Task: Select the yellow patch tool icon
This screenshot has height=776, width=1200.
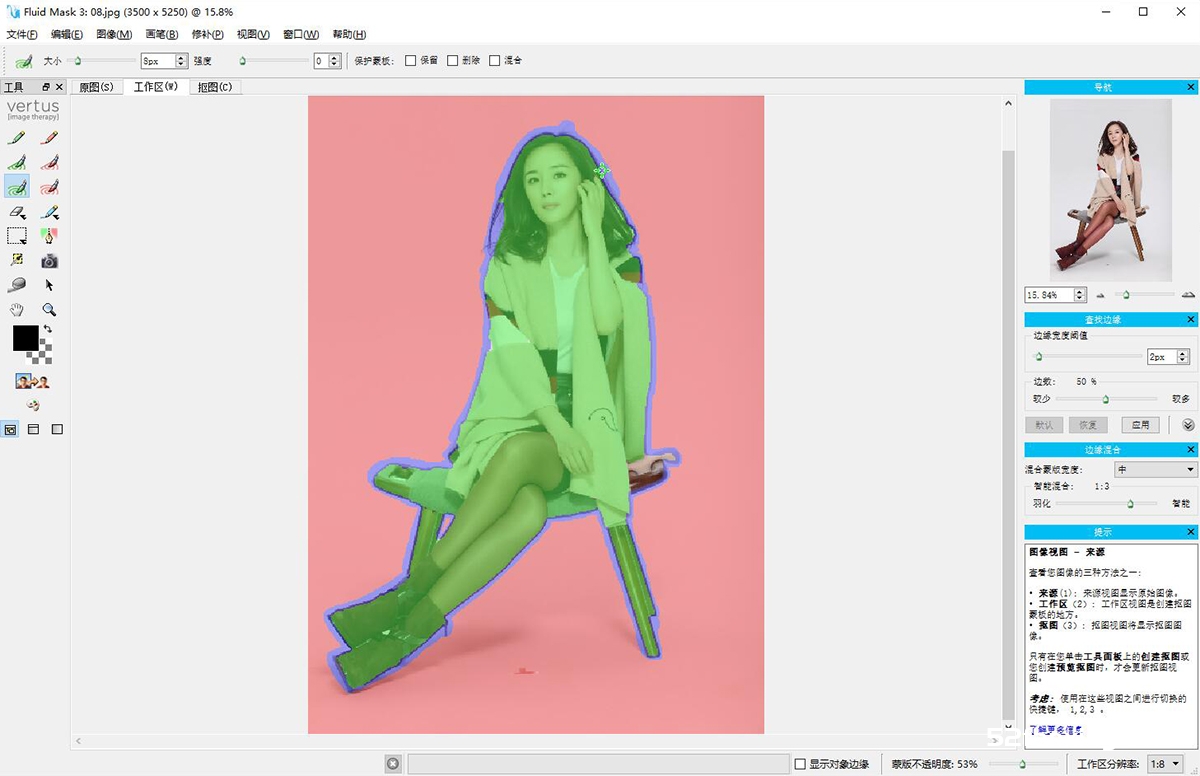Action: click(16, 260)
